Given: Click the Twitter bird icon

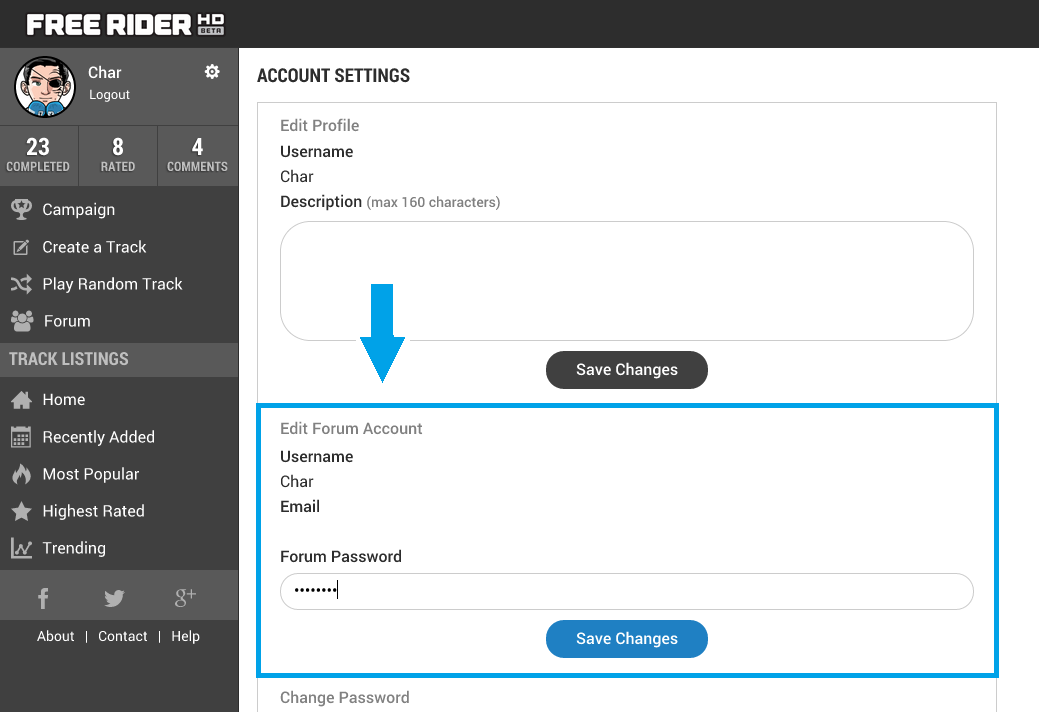Looking at the screenshot, I should tap(114, 598).
